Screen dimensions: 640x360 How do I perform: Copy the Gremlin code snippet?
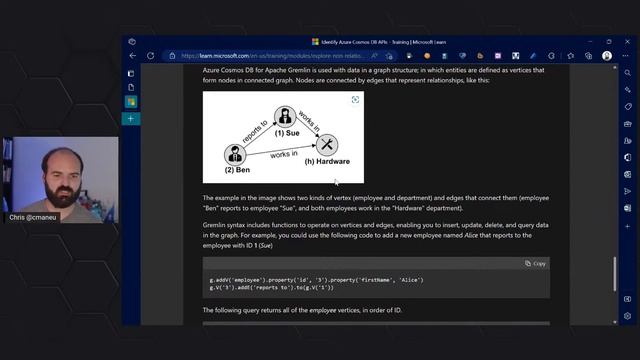tap(535, 264)
